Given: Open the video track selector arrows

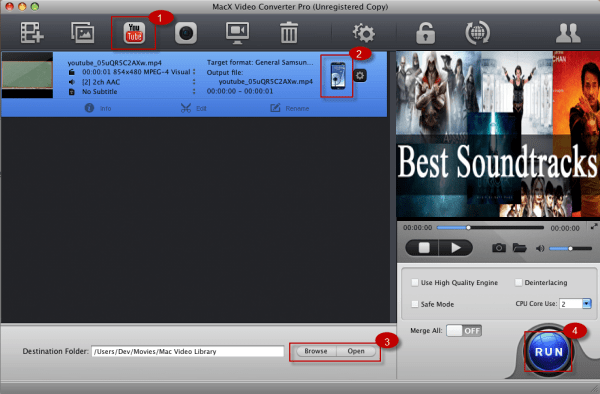Looking at the screenshot, I should click(x=194, y=72).
